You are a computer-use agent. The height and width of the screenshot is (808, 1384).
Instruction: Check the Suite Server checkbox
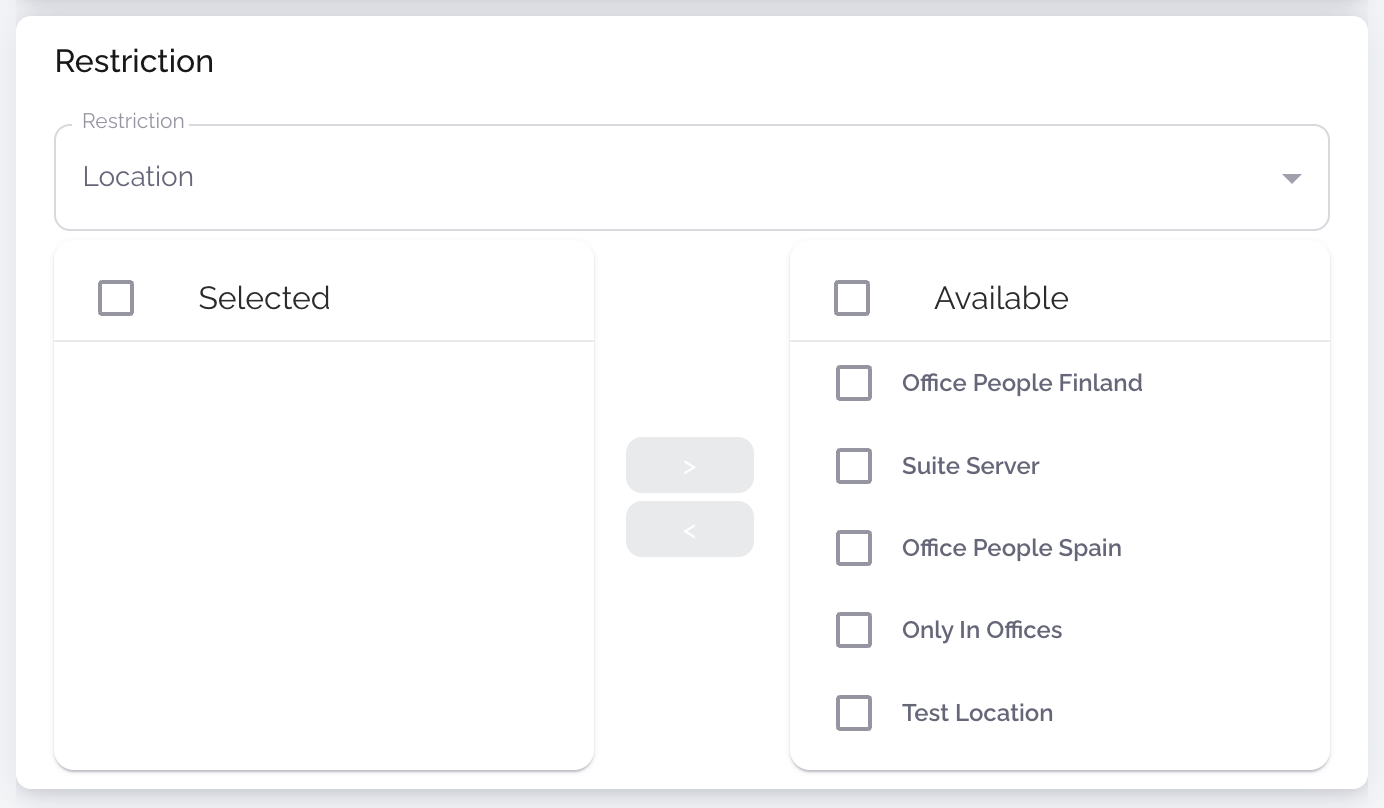pos(854,466)
